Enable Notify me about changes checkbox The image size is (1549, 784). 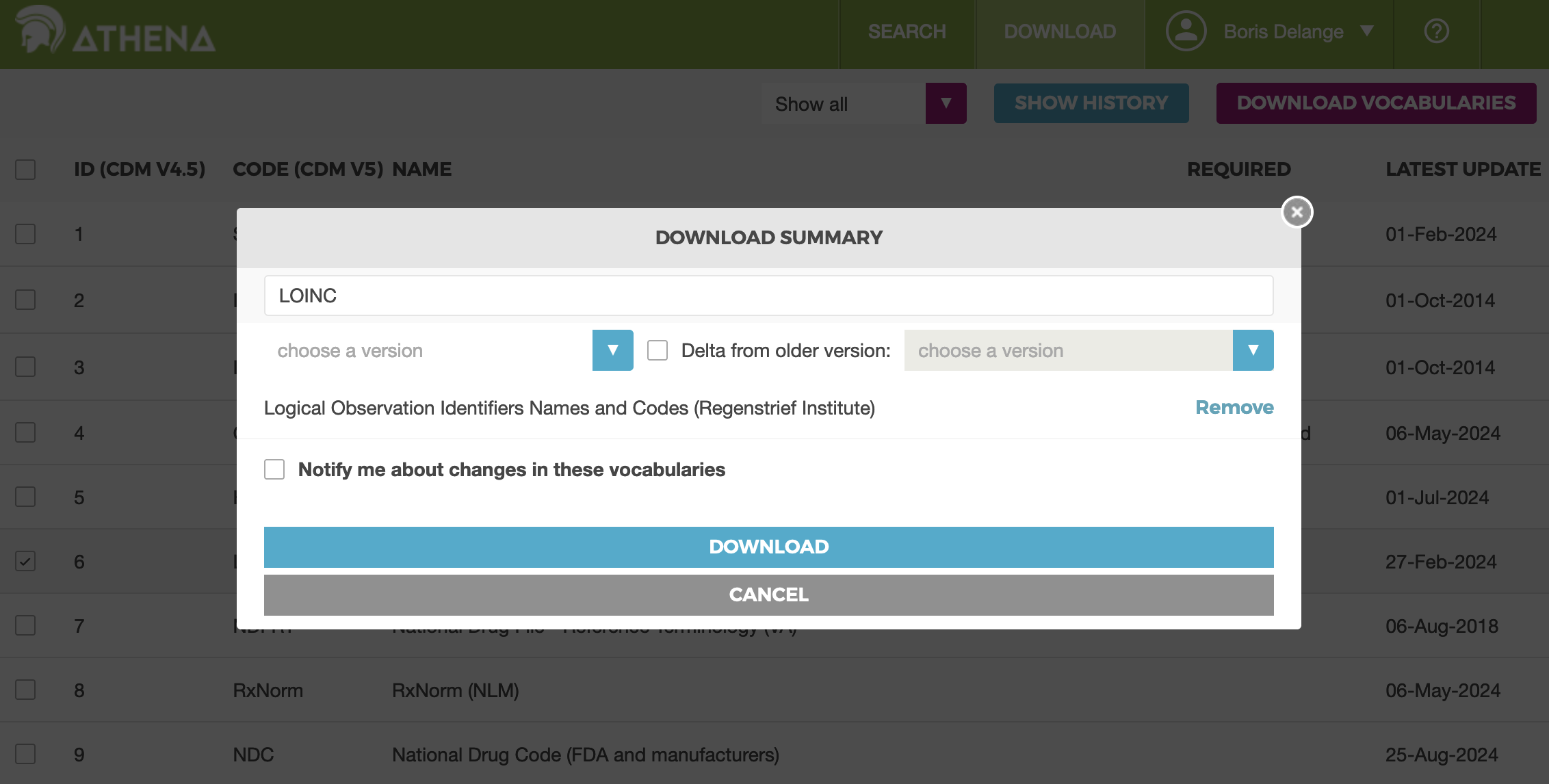tap(274, 469)
